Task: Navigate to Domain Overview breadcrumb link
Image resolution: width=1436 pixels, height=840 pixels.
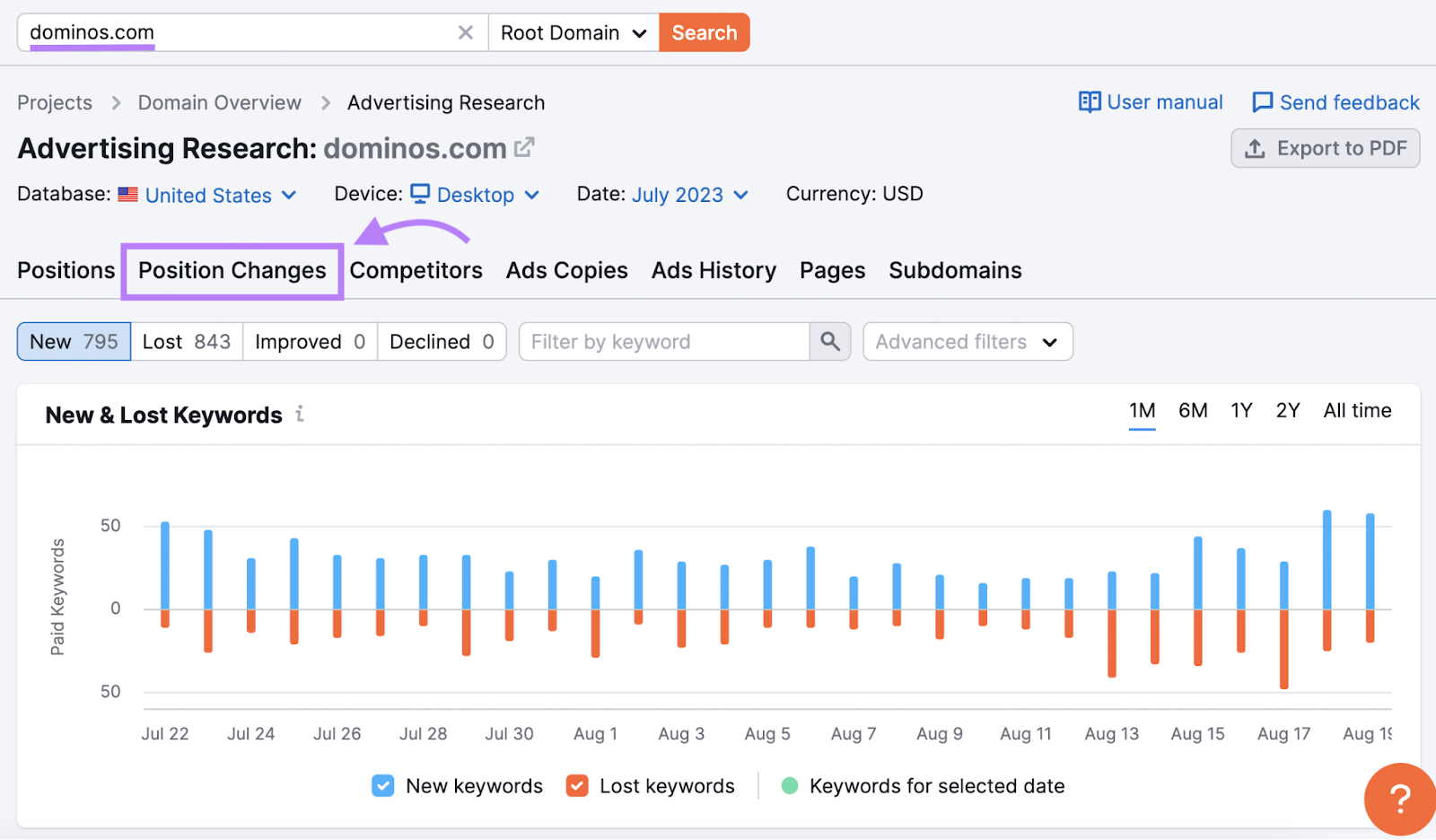Action: 218,102
